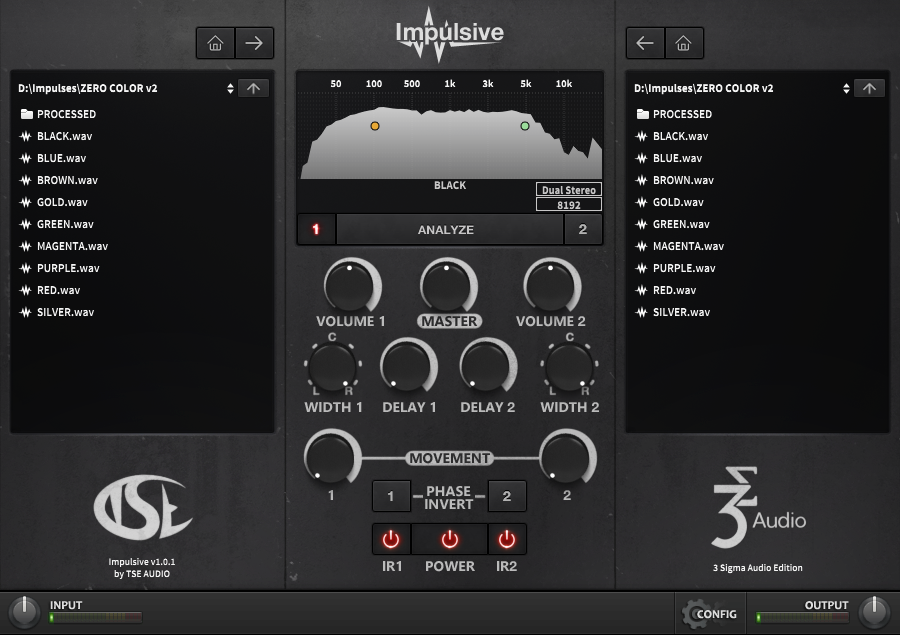
Task: Open PROCESSED folder in left browser
Action: pos(58,114)
